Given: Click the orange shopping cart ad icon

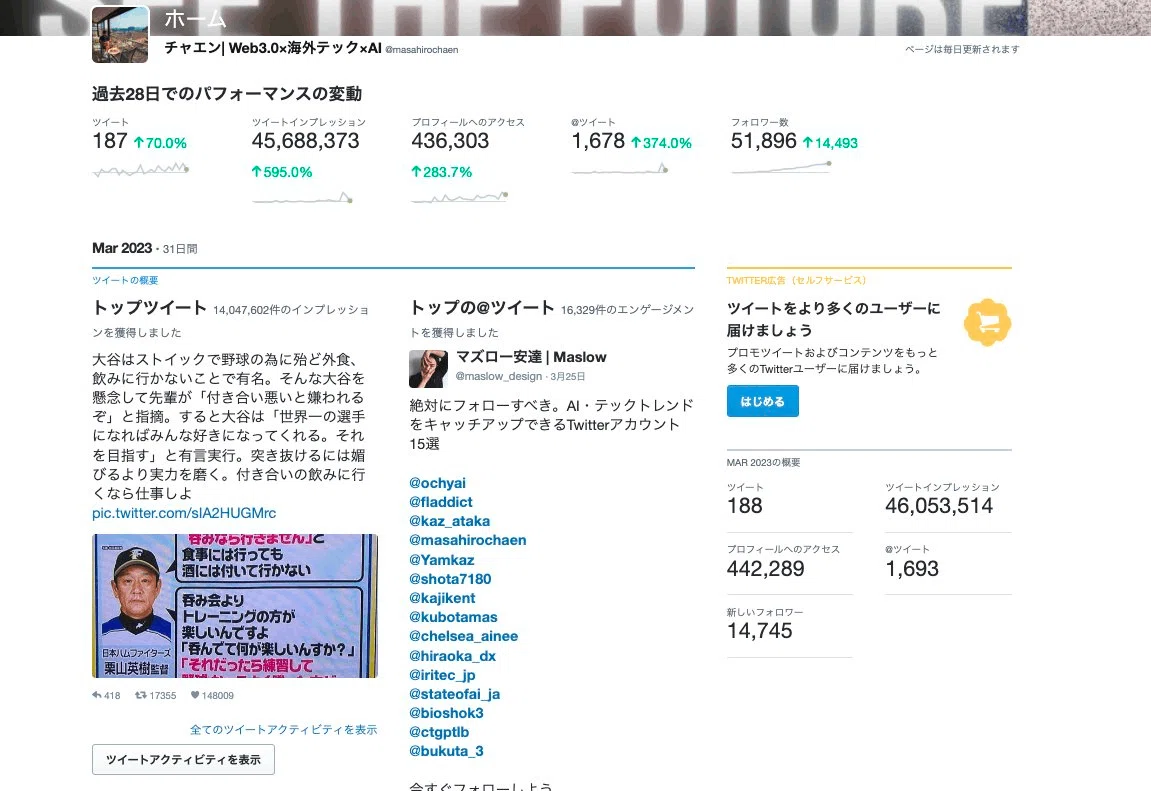Looking at the screenshot, I should tap(987, 322).
